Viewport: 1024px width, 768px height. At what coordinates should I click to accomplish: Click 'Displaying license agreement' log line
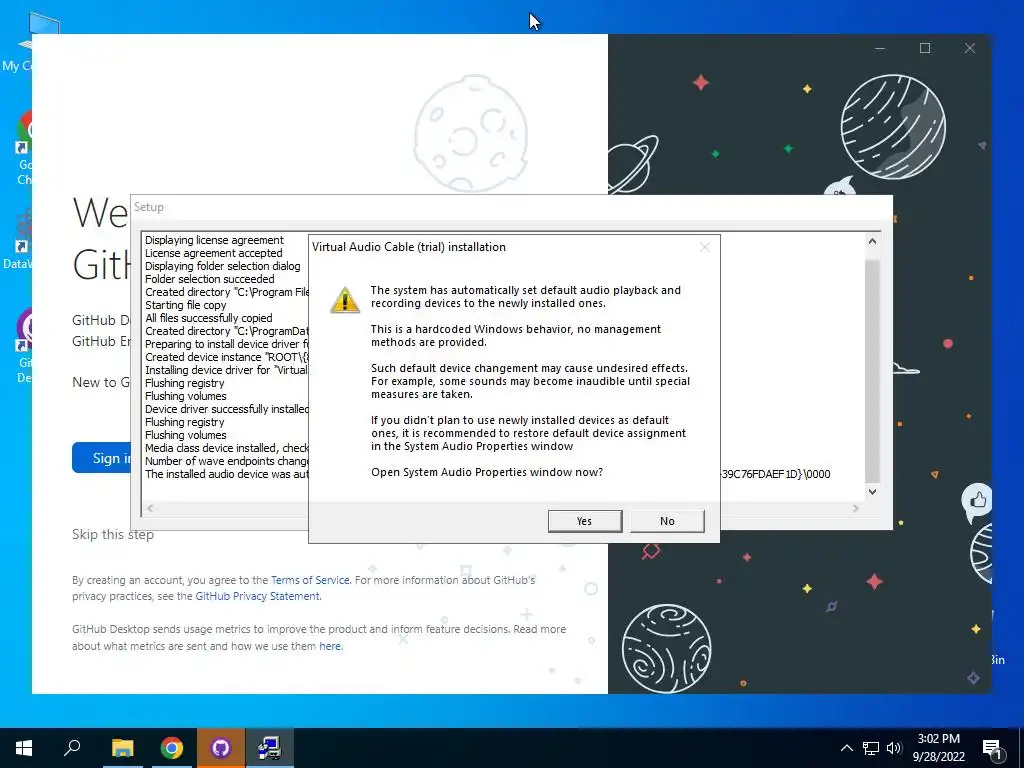coord(214,240)
